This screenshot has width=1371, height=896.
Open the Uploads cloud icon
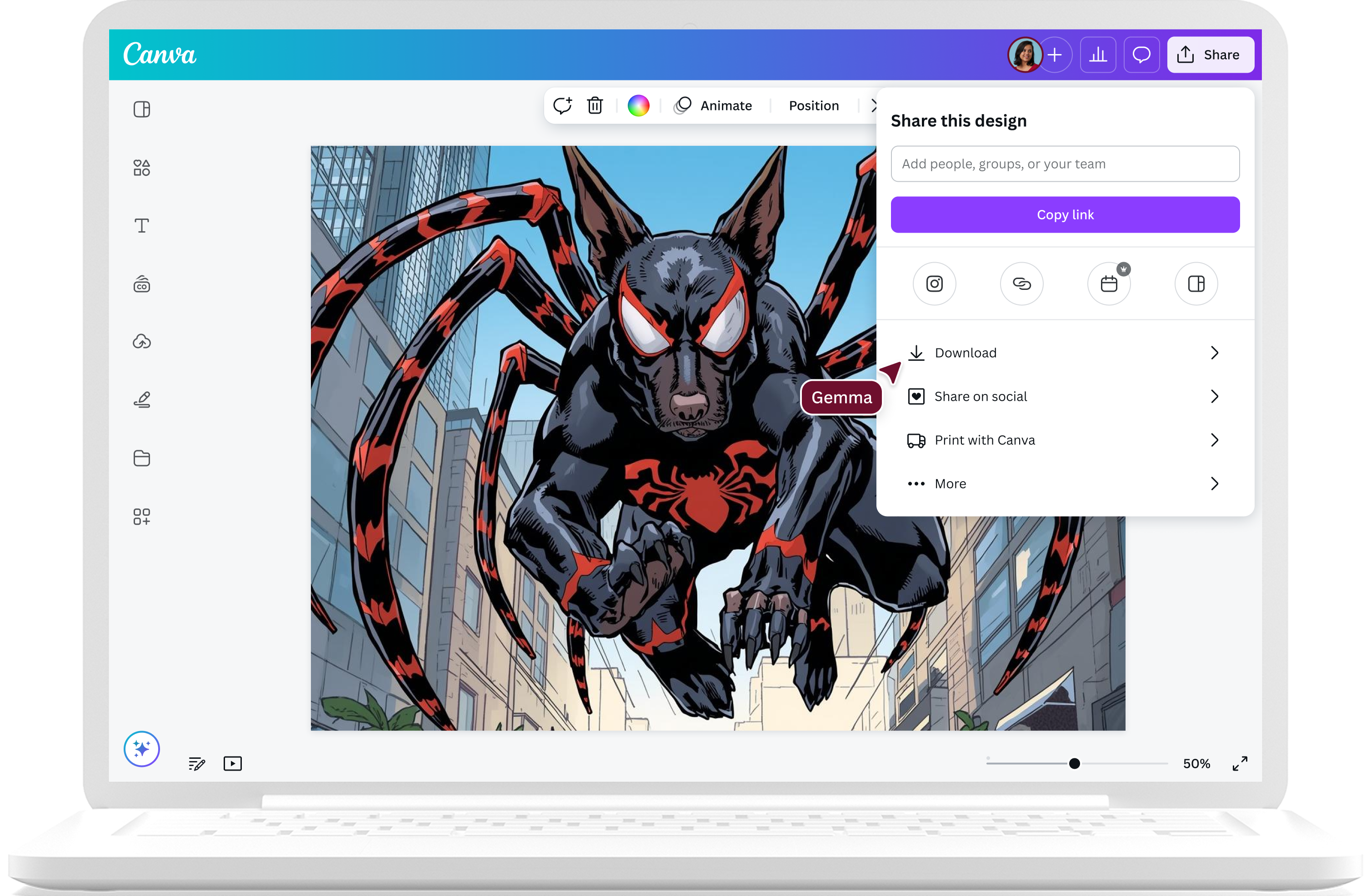(x=142, y=342)
